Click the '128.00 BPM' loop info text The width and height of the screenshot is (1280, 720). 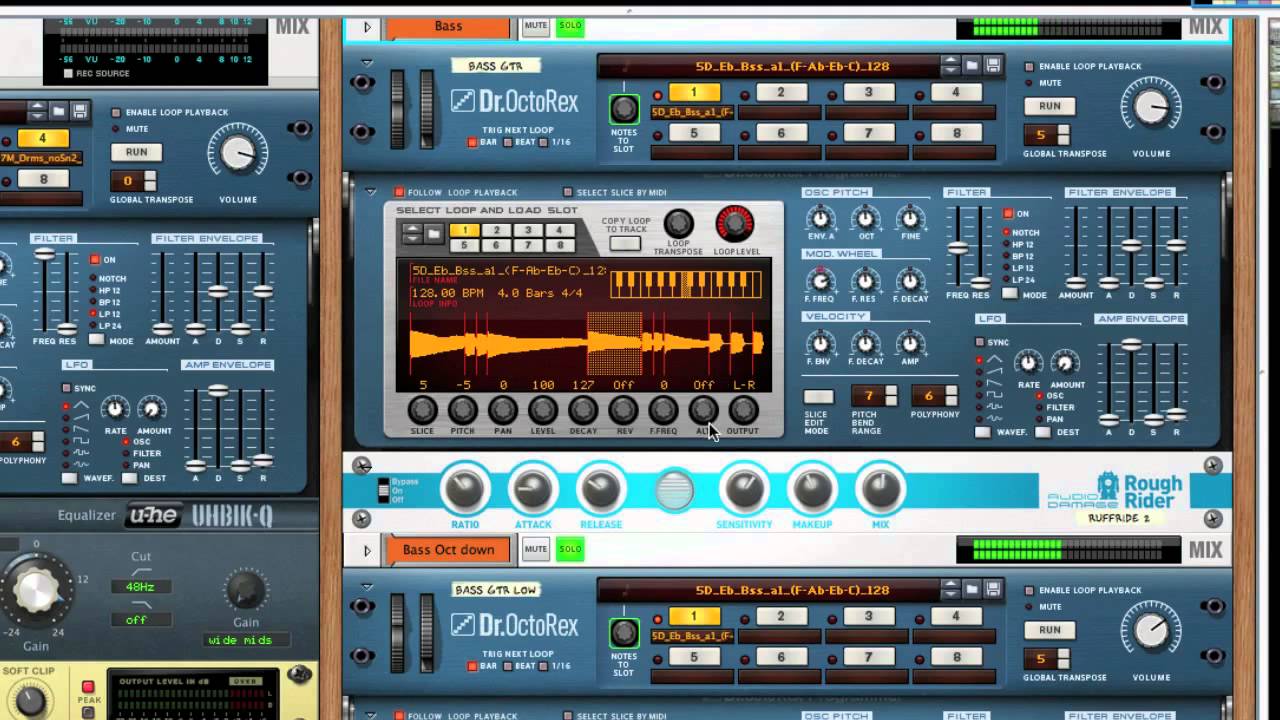point(450,293)
